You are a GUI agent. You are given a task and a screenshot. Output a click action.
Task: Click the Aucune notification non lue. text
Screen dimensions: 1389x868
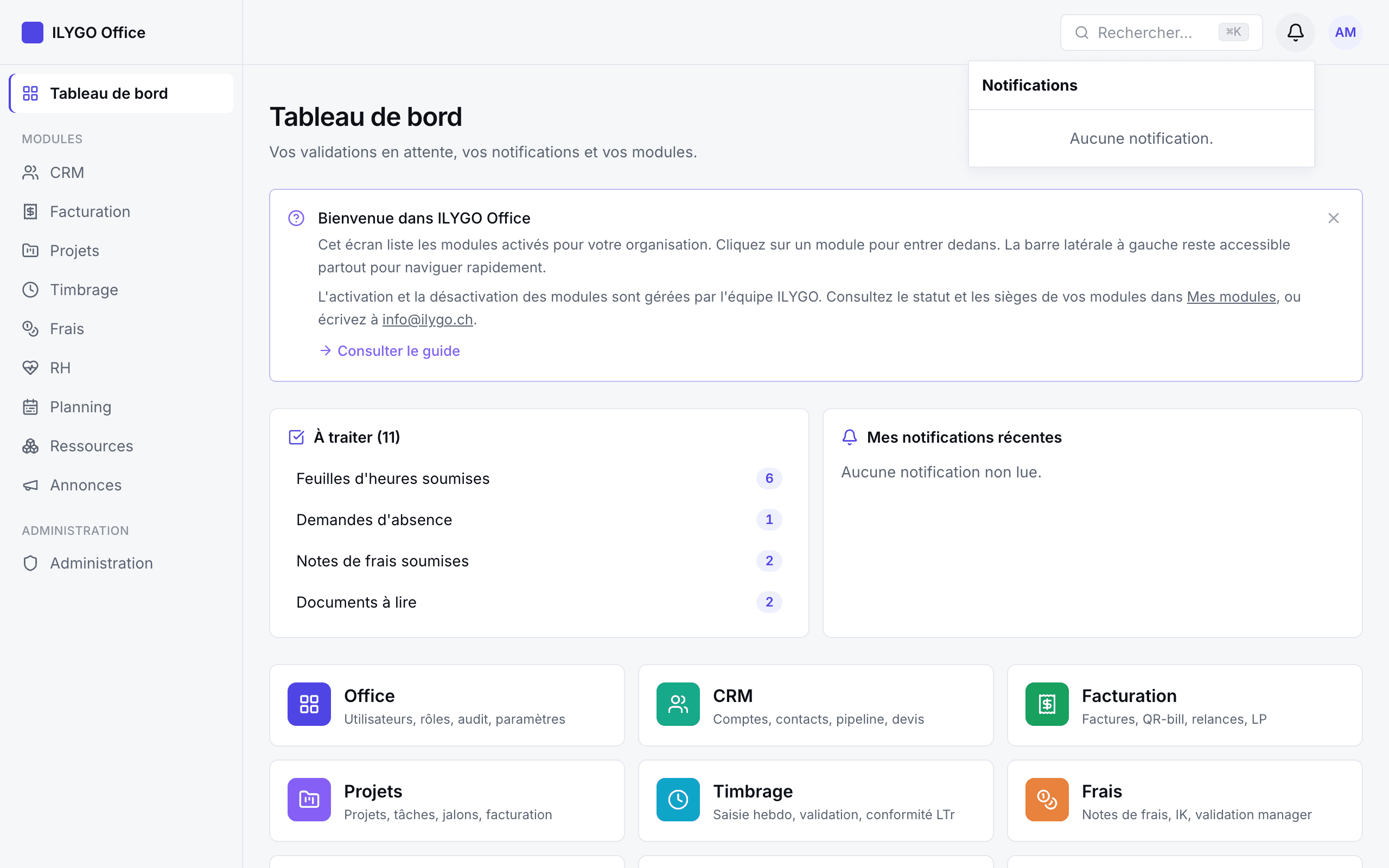[941, 473]
